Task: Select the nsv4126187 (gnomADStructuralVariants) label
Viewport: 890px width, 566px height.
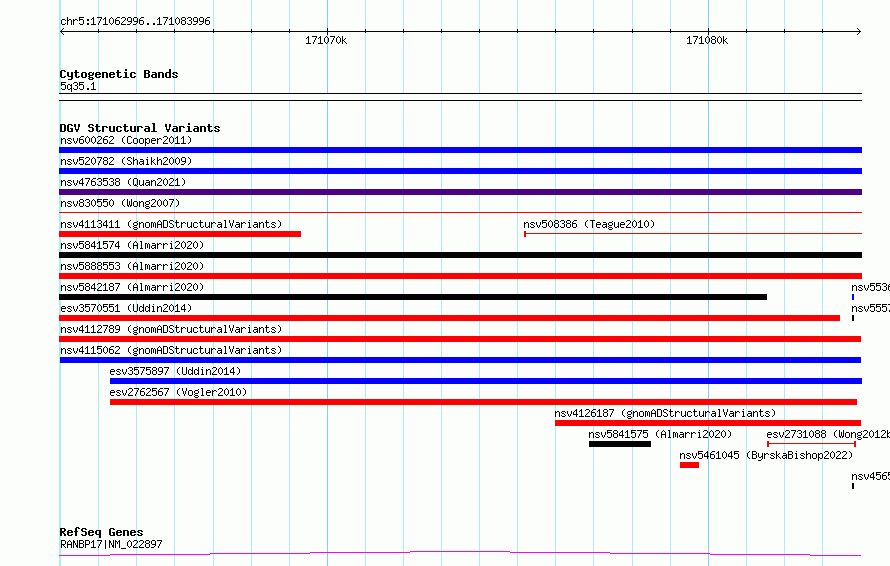Action: [665, 413]
